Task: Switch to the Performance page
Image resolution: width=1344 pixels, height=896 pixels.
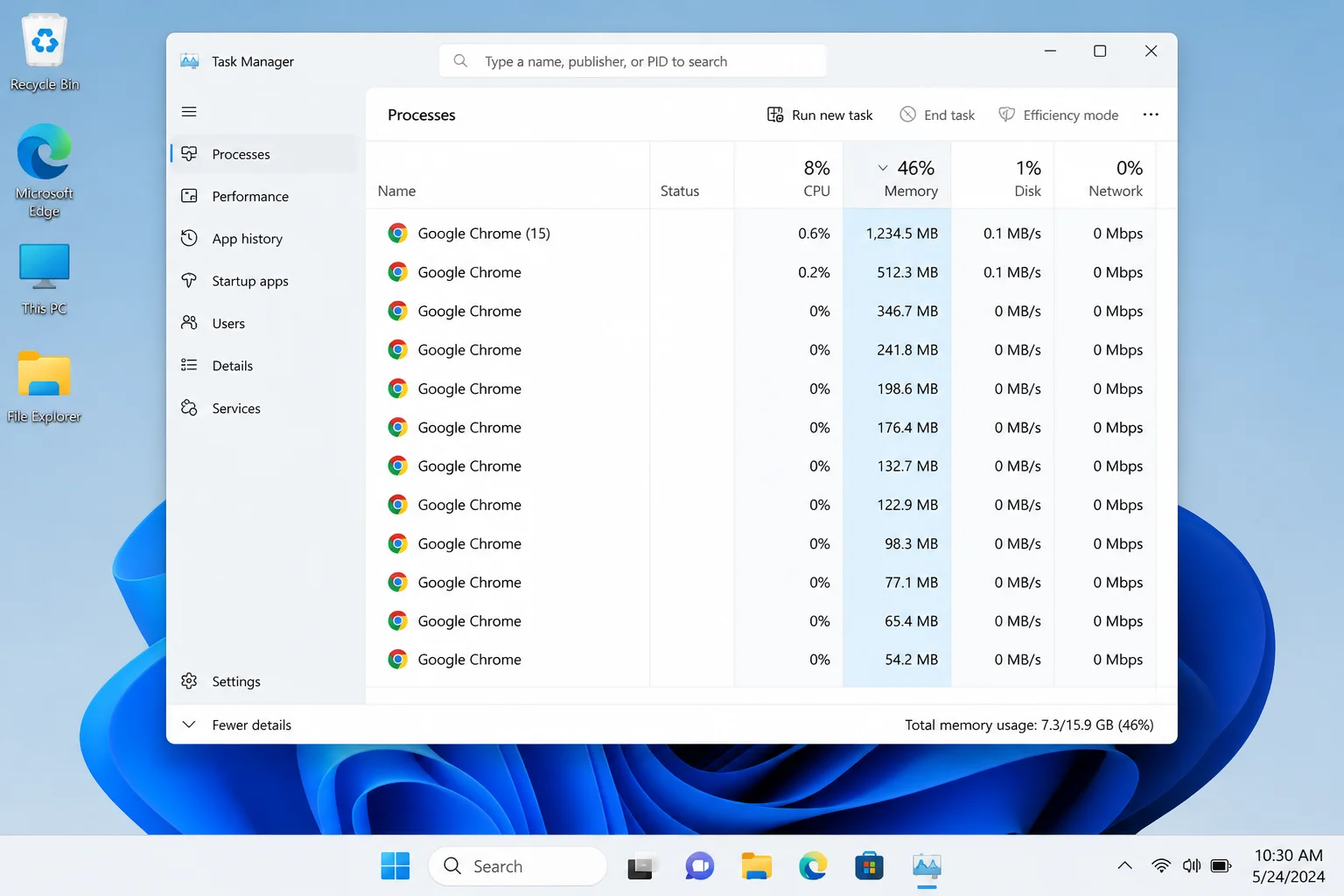Action: click(x=263, y=196)
